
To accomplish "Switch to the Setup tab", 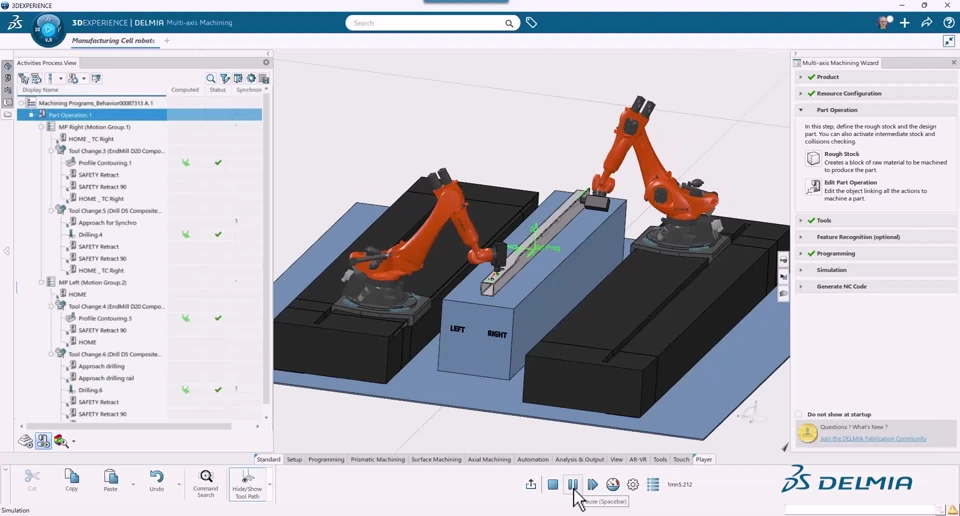I will [294, 459].
